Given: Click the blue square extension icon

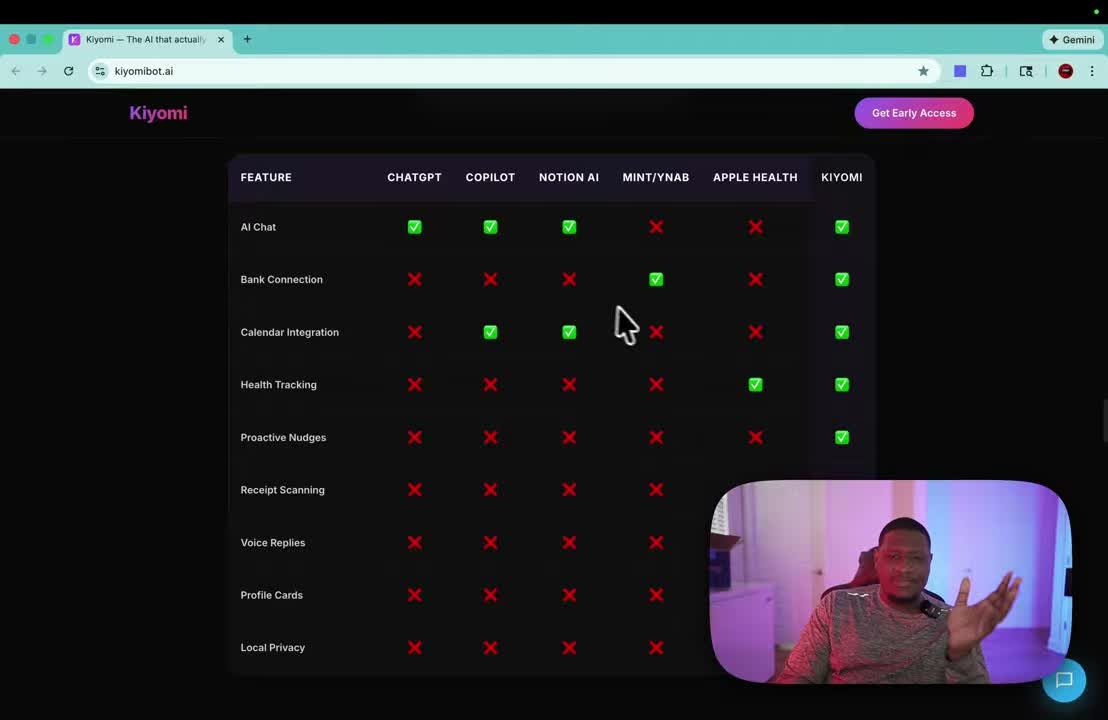Looking at the screenshot, I should pos(960,71).
